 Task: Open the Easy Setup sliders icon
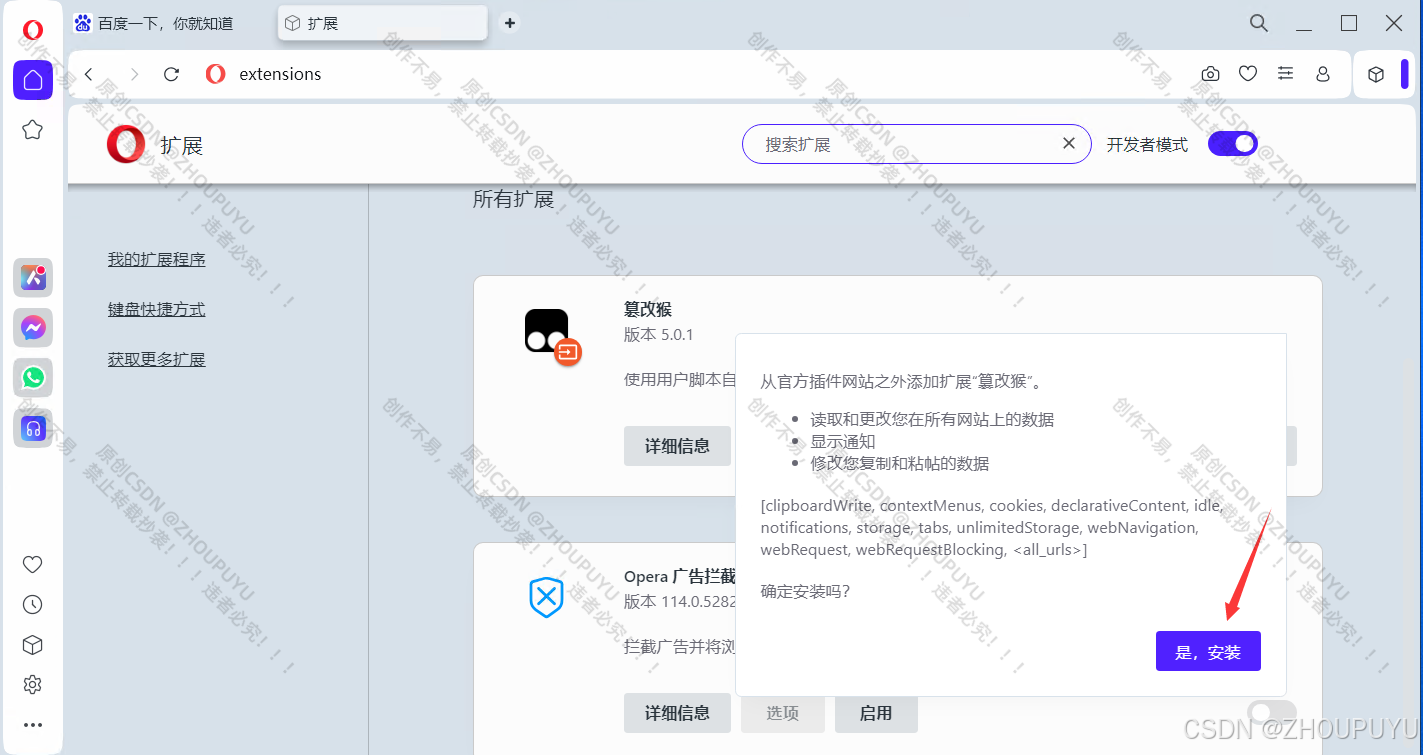tap(1286, 74)
